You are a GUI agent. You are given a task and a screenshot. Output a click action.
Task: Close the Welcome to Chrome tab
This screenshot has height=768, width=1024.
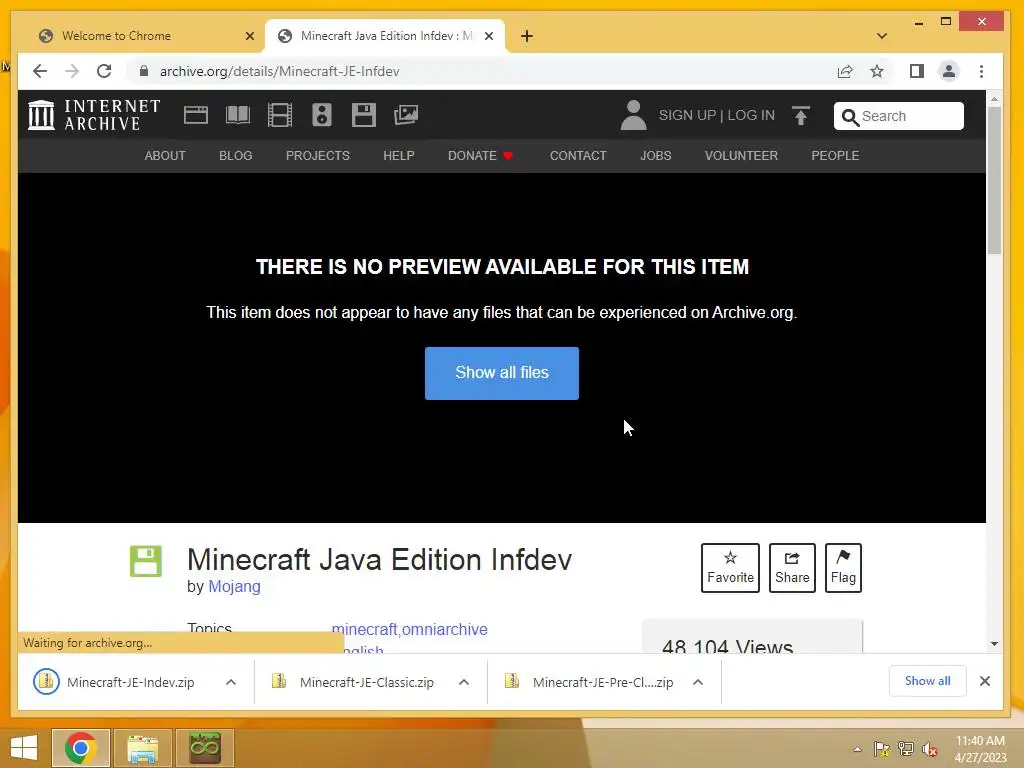pyautogui.click(x=249, y=36)
